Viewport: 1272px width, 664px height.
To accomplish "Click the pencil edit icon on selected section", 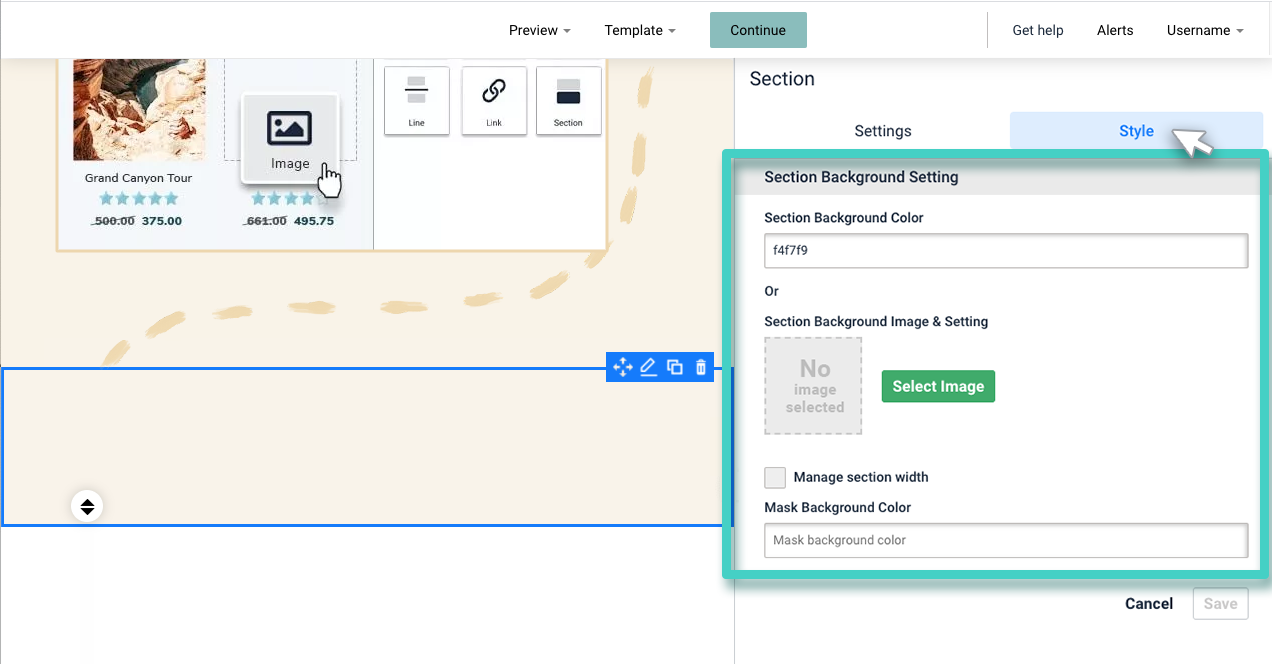I will 648,367.
